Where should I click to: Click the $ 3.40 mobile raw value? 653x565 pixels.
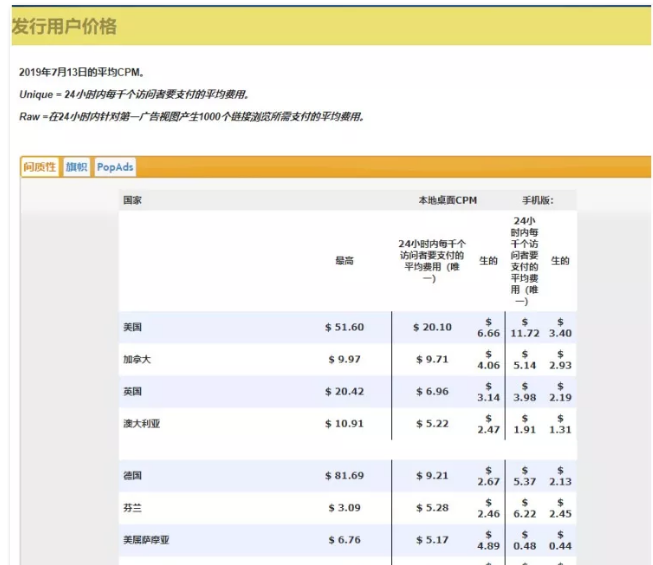pos(560,328)
